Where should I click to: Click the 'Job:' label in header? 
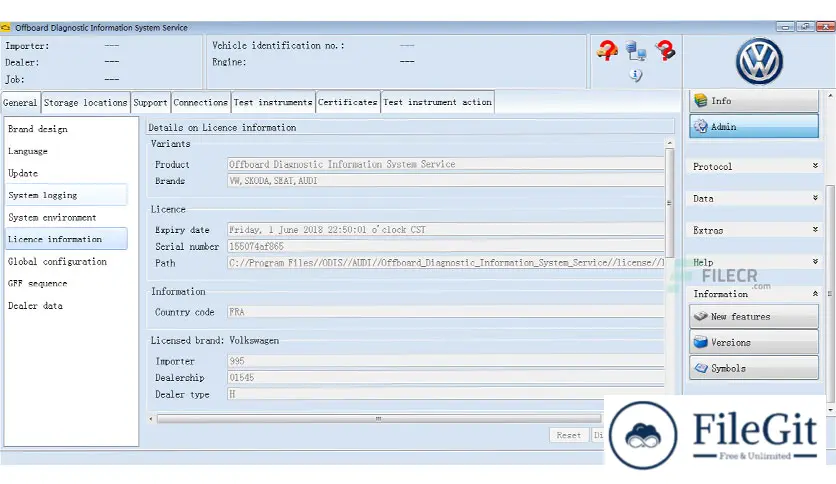(x=15, y=79)
